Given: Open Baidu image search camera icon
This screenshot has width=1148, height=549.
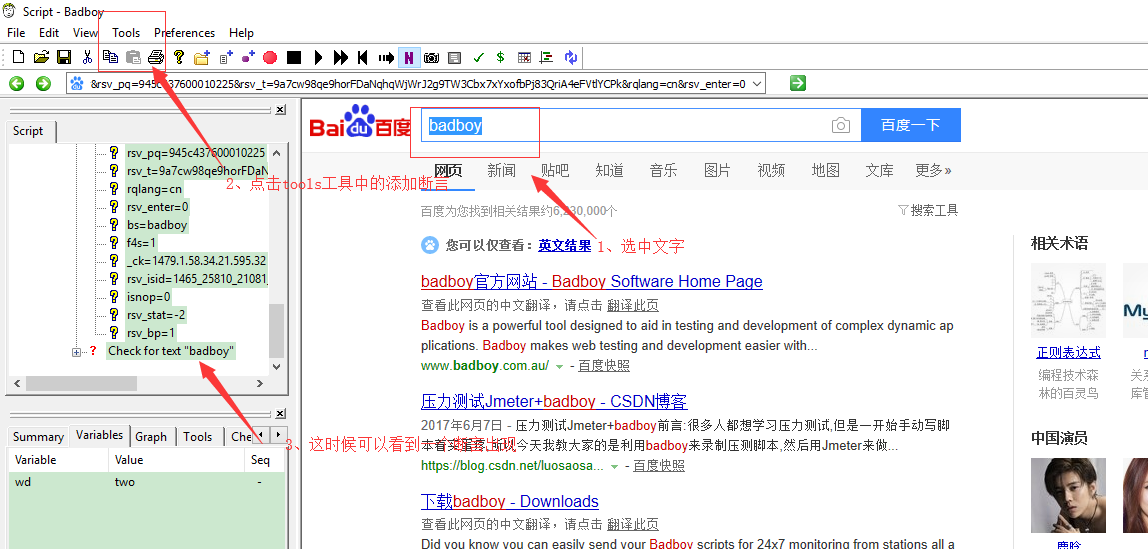Looking at the screenshot, I should [x=840, y=125].
